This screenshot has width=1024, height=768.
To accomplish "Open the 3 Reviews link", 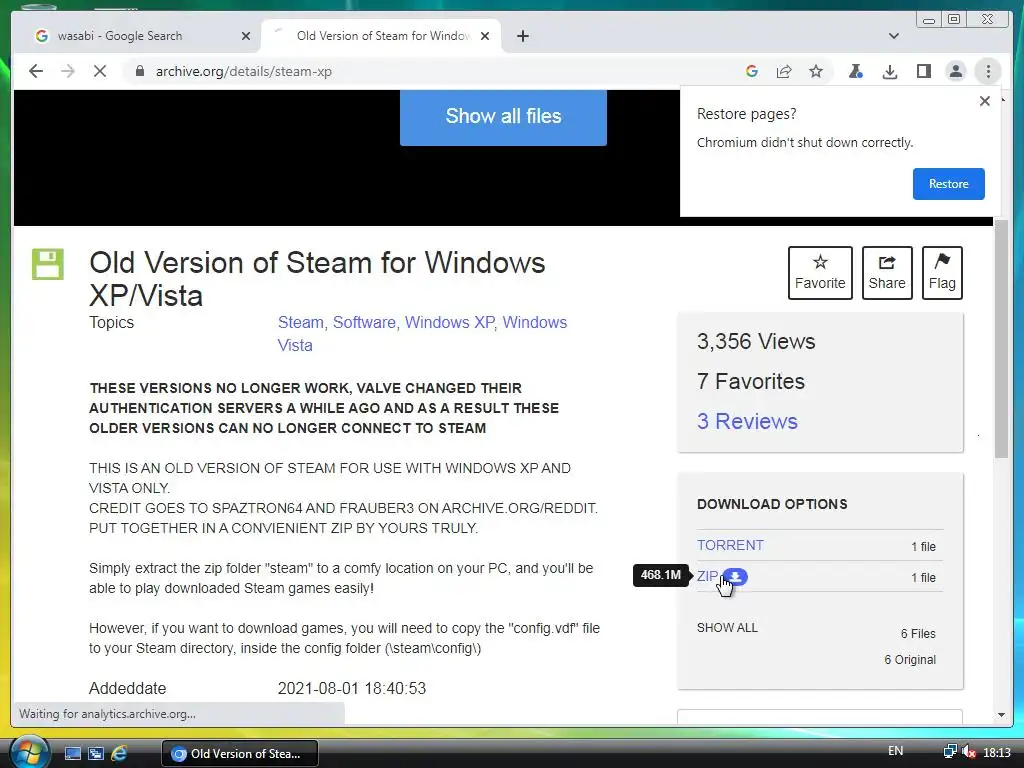I will click(747, 421).
